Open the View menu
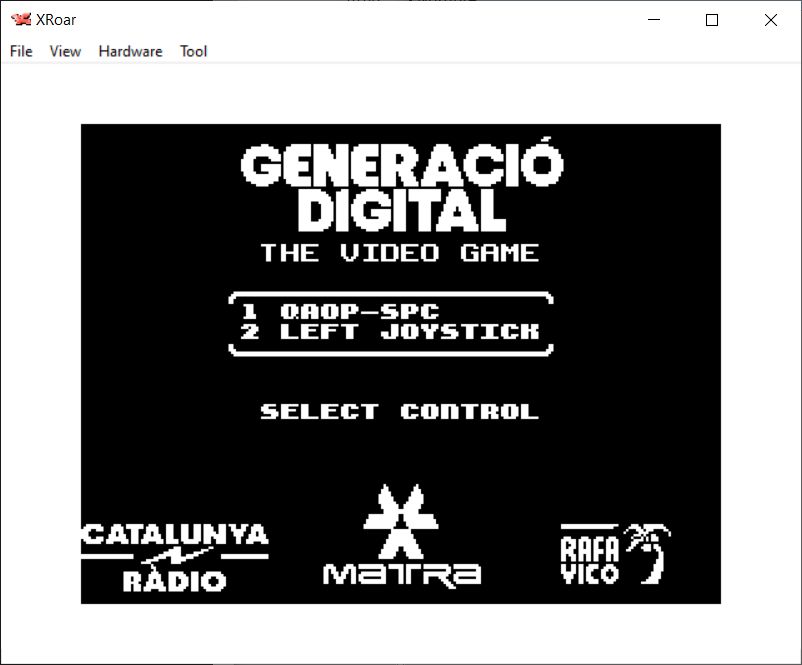802x665 pixels. tap(65, 51)
